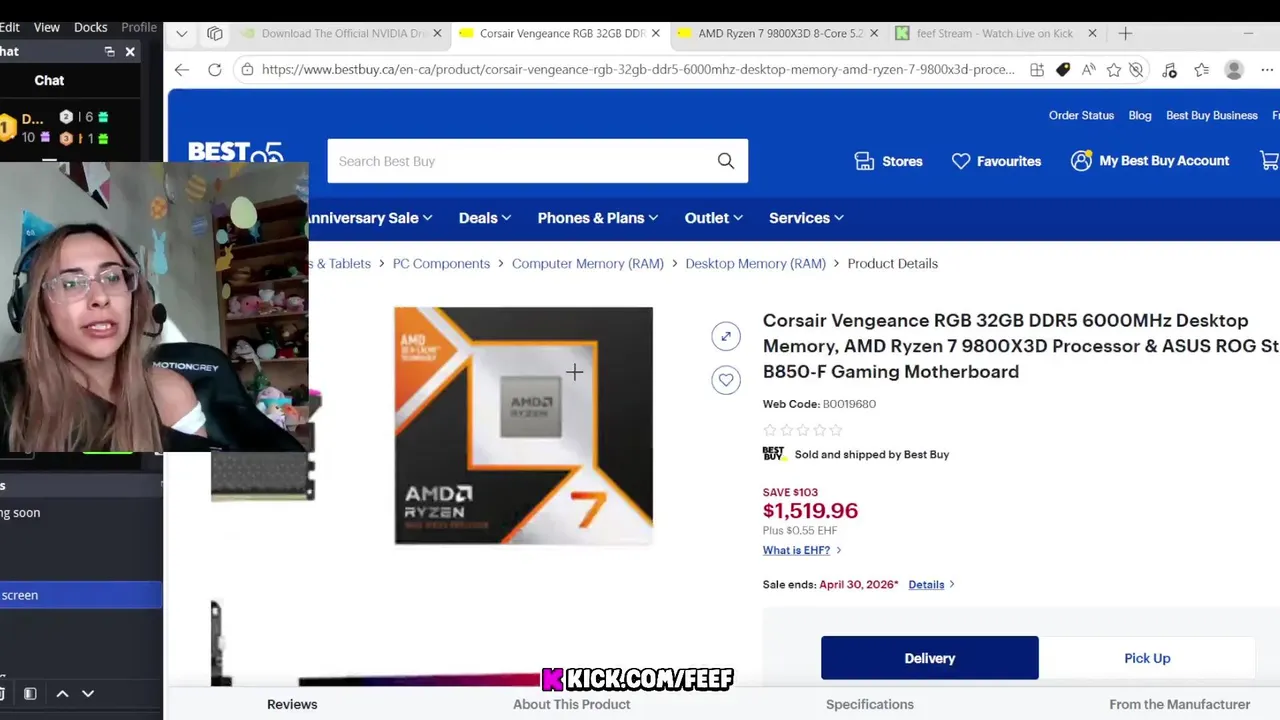Expand Anniversary Sale menu
The height and width of the screenshot is (720, 1280).
pos(369,218)
